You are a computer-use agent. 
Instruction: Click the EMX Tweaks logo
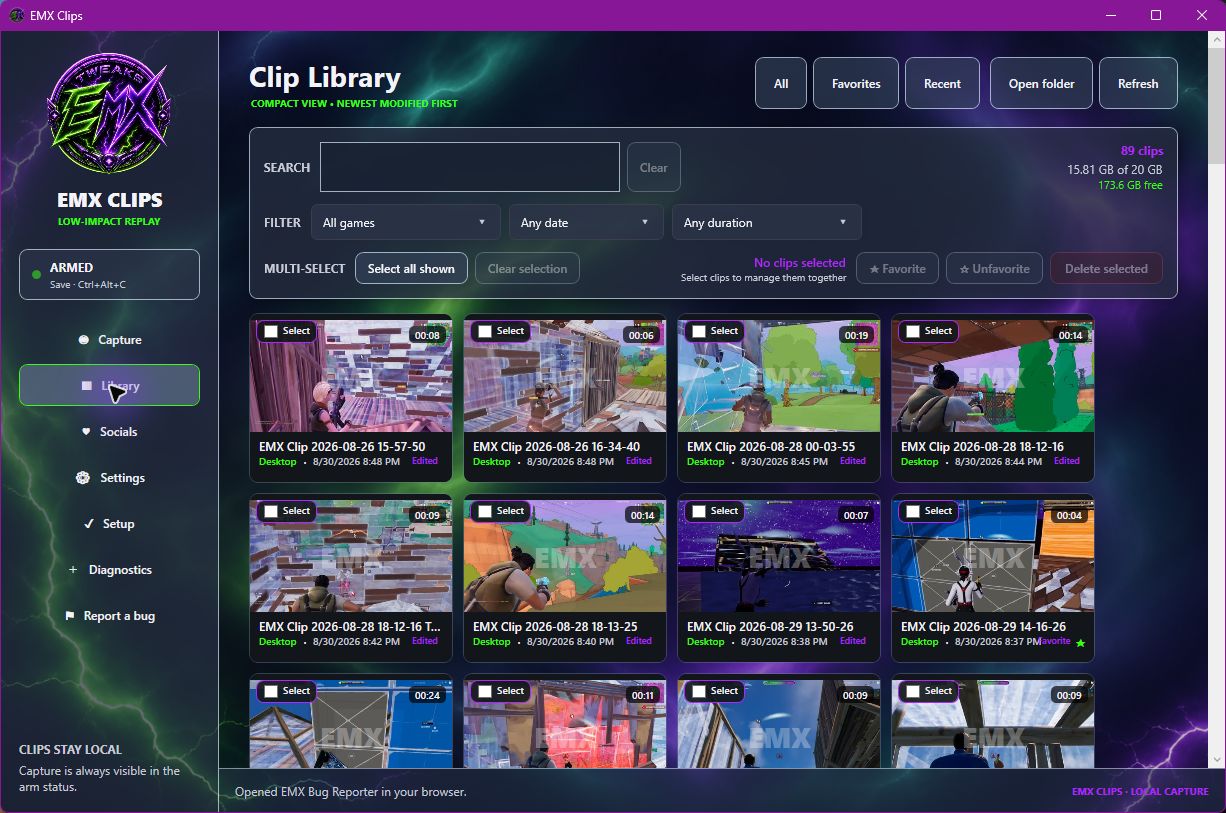pos(109,113)
